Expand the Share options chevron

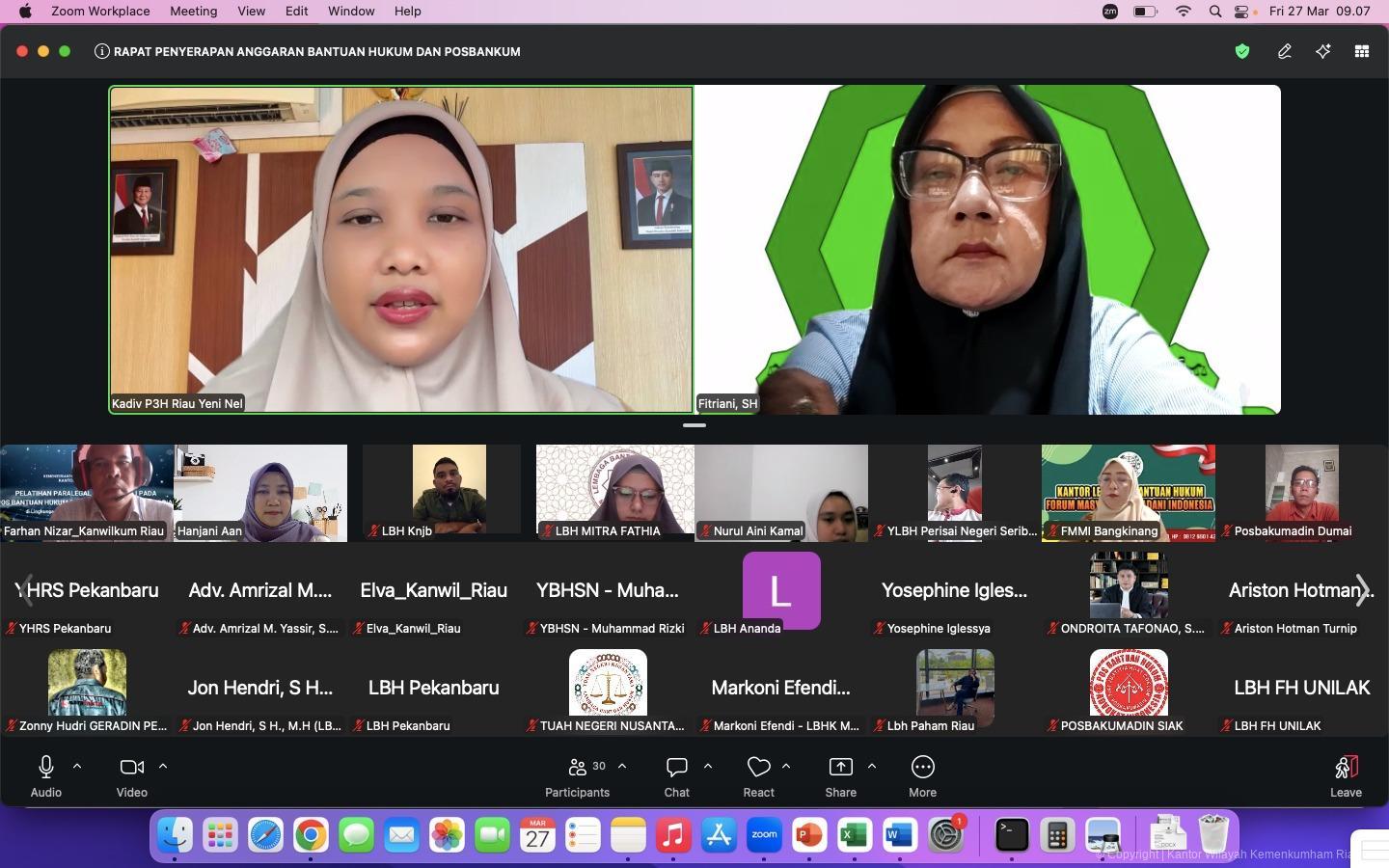point(872,767)
